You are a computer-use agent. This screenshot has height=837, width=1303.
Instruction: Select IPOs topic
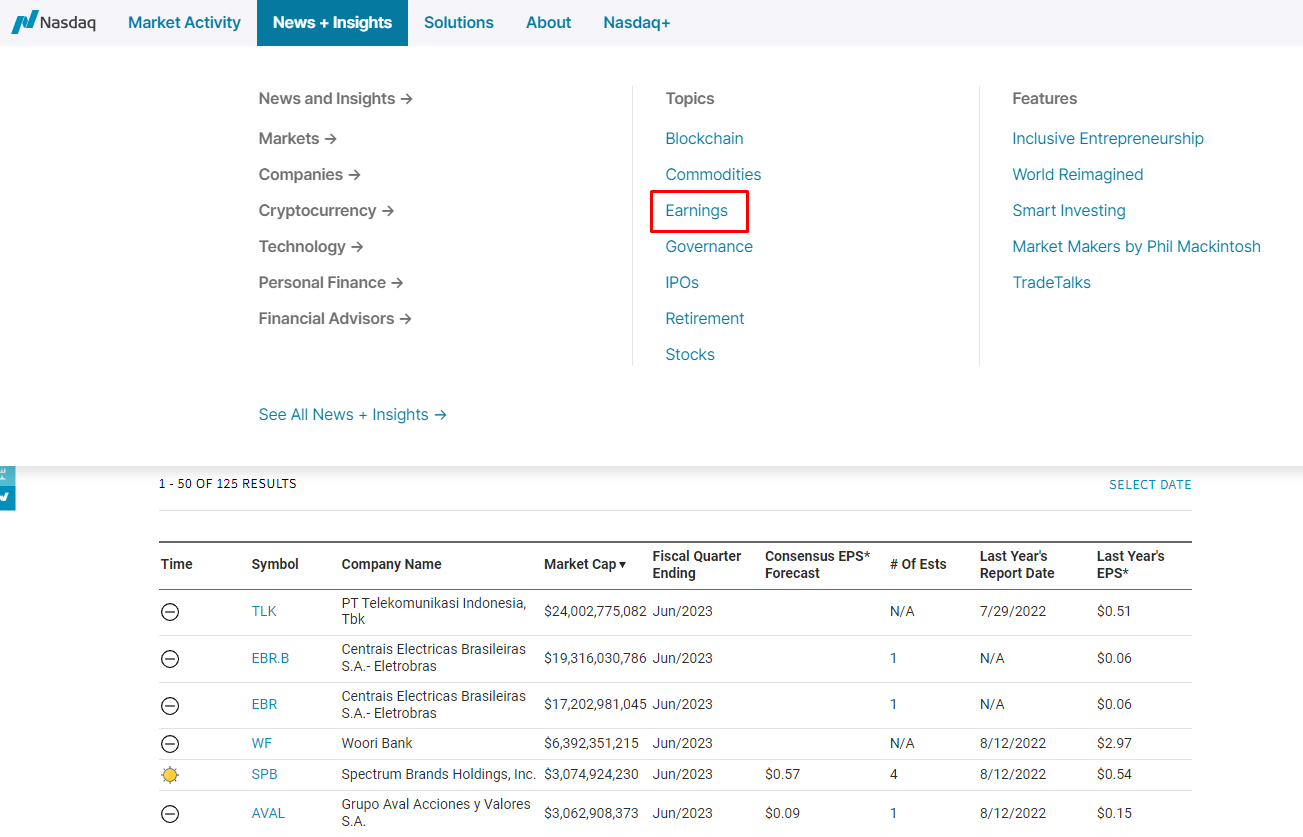tap(682, 282)
